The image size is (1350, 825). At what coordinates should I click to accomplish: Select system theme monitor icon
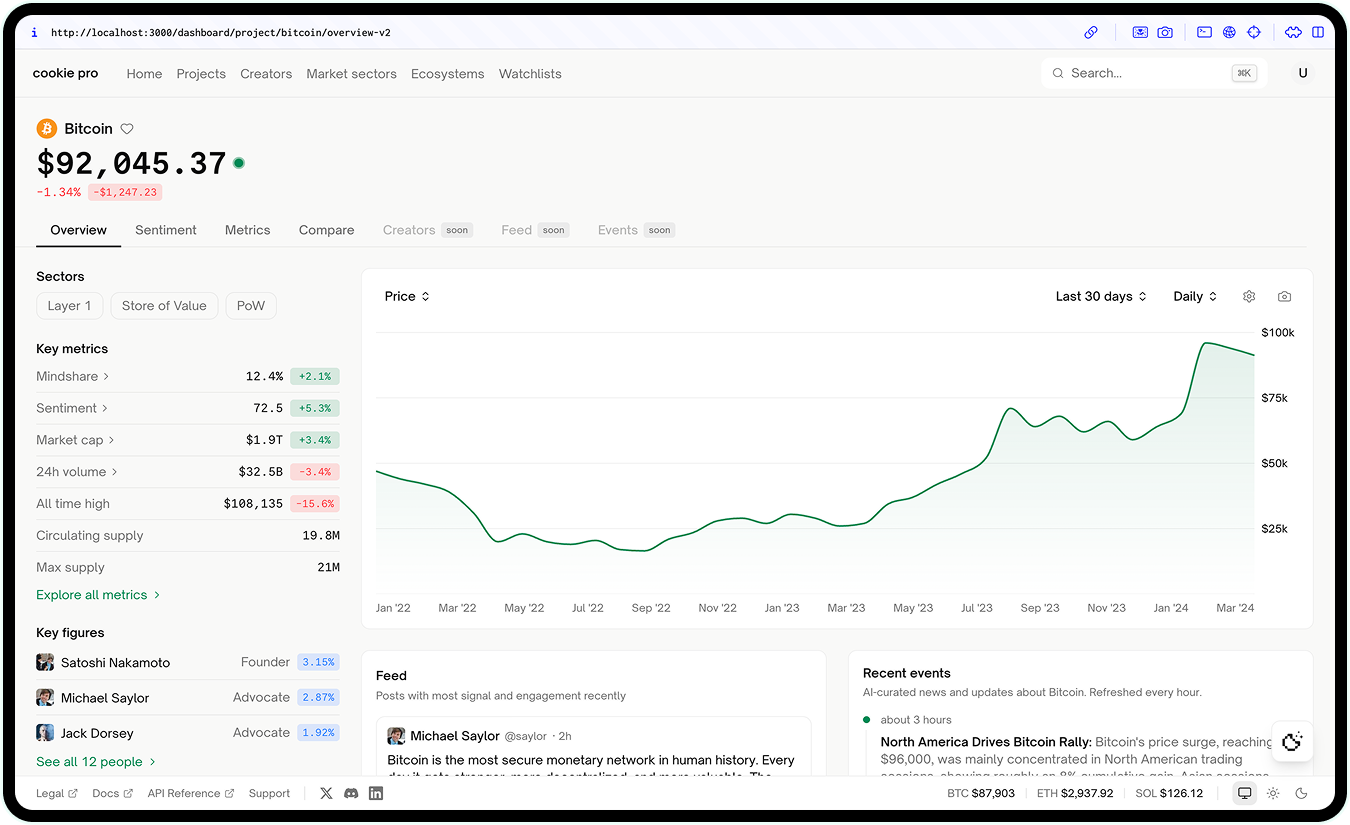[1245, 793]
